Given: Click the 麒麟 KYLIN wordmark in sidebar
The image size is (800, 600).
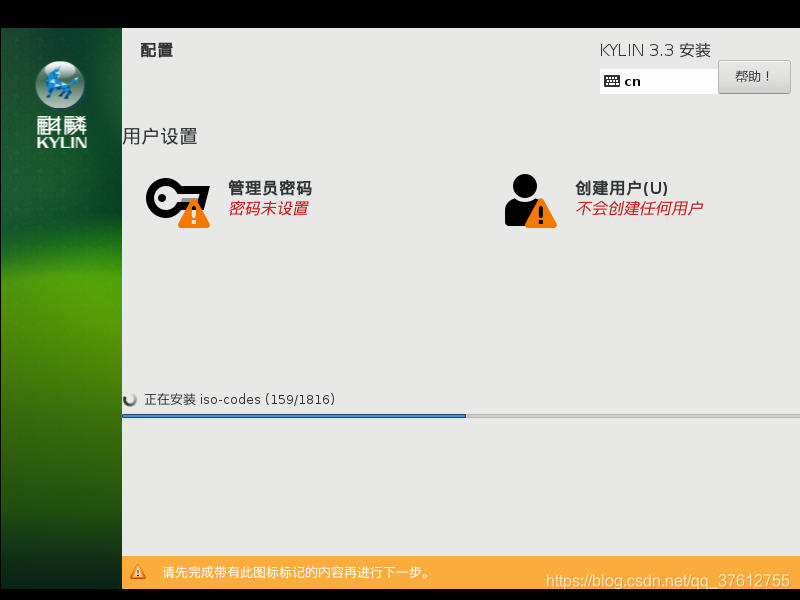Looking at the screenshot, I should pos(62,132).
